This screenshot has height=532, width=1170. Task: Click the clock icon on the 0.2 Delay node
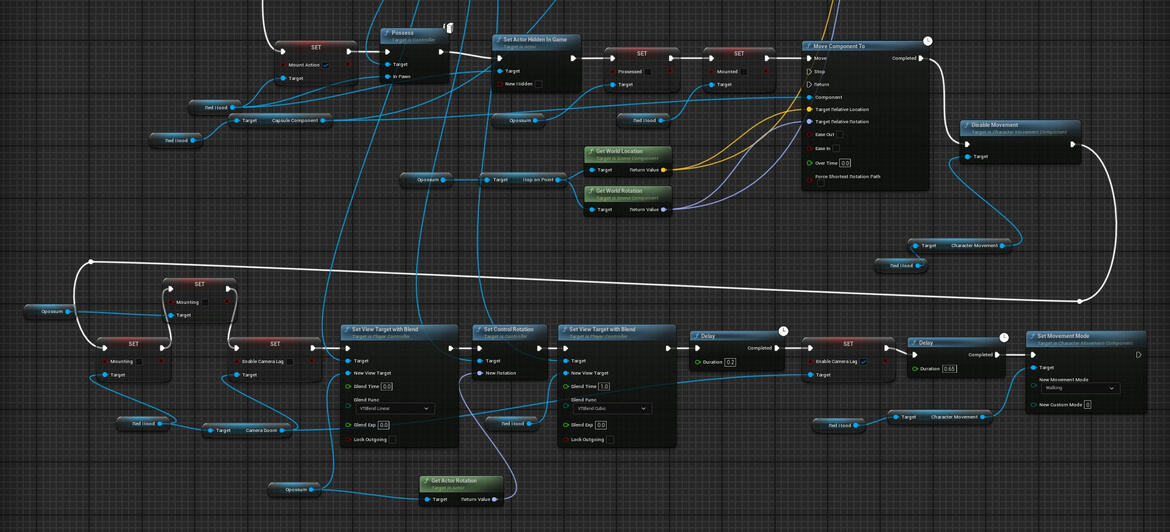[x=783, y=331]
